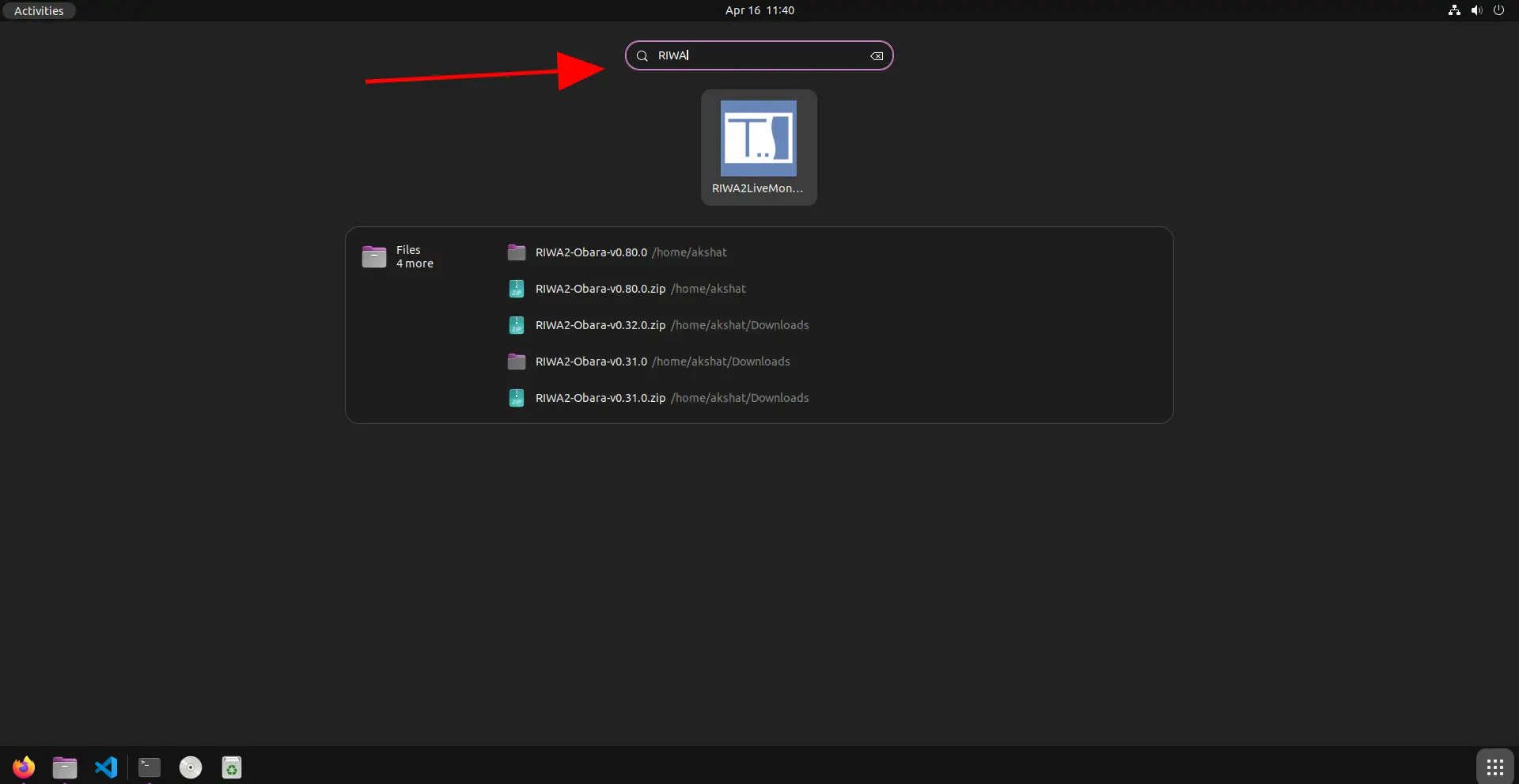Screen dimensions: 1519x784
Task: Open the disc drive icon in dock
Action: point(191,767)
